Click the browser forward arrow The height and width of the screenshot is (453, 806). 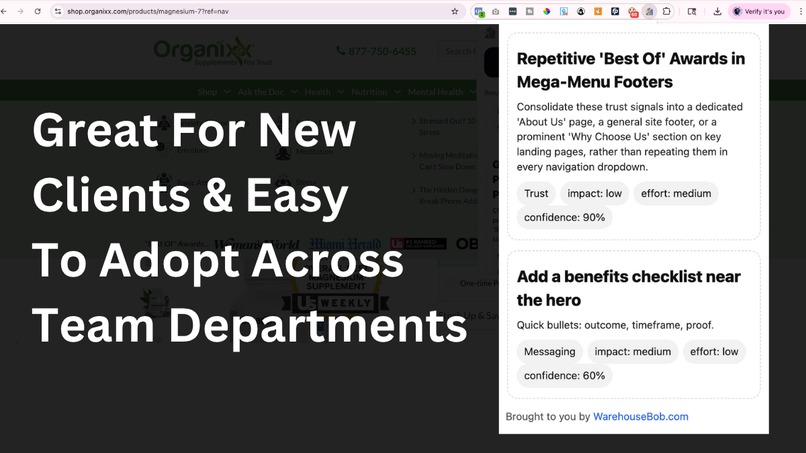point(21,11)
